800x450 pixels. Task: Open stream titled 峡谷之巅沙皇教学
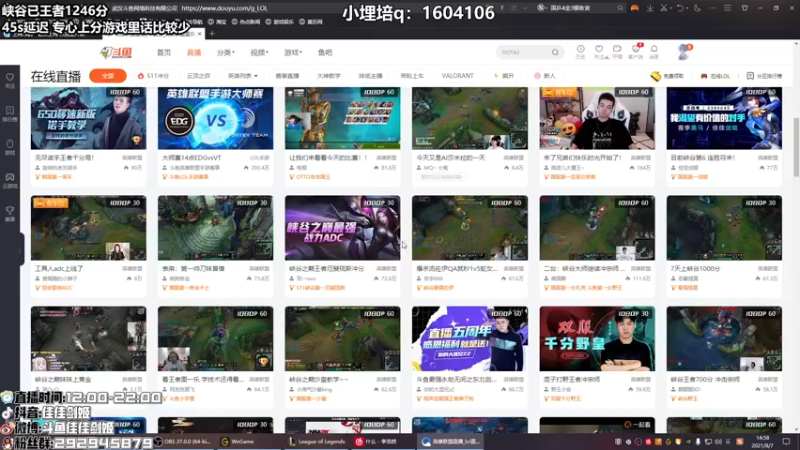point(319,380)
